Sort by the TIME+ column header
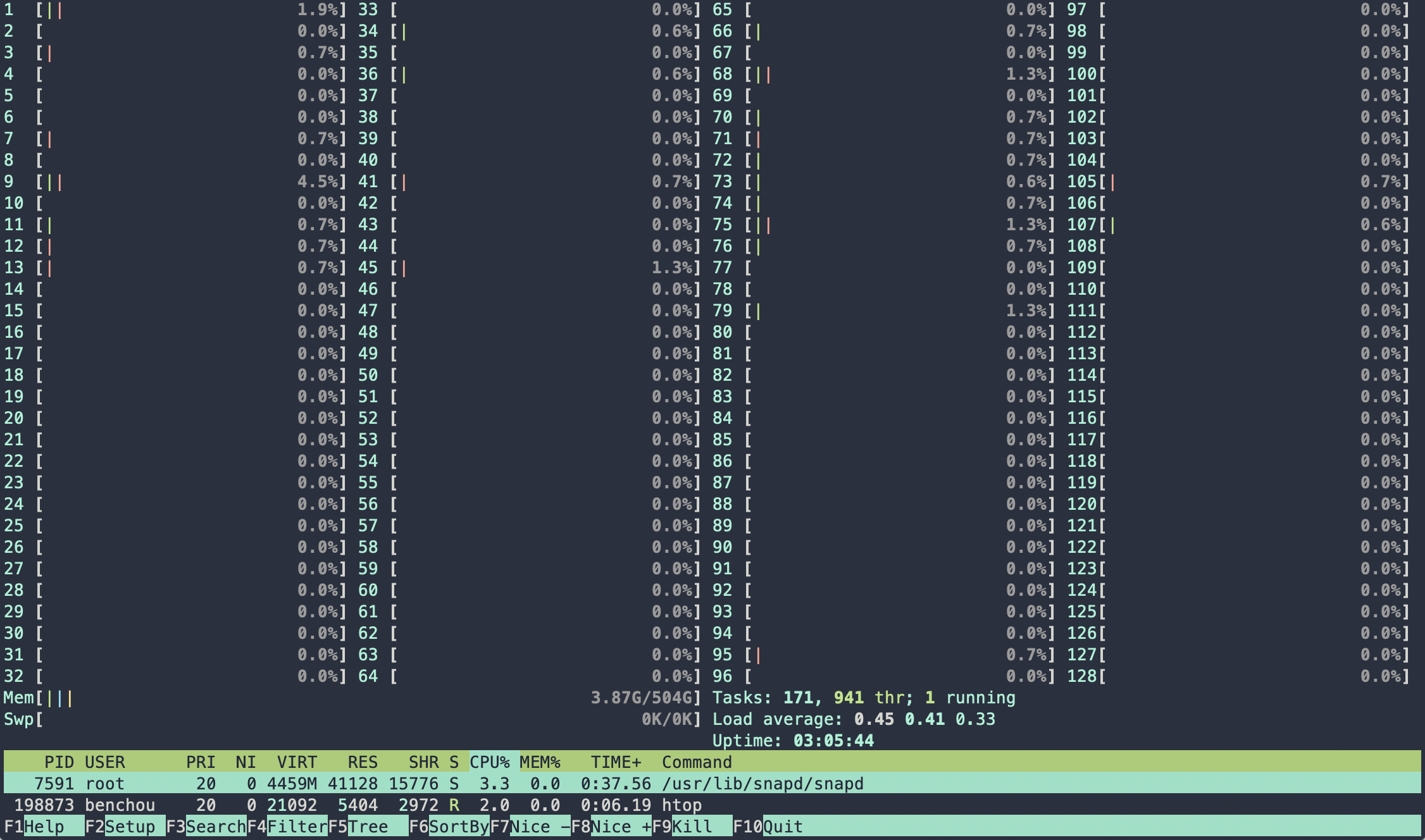The image size is (1425, 840). pyautogui.click(x=616, y=762)
